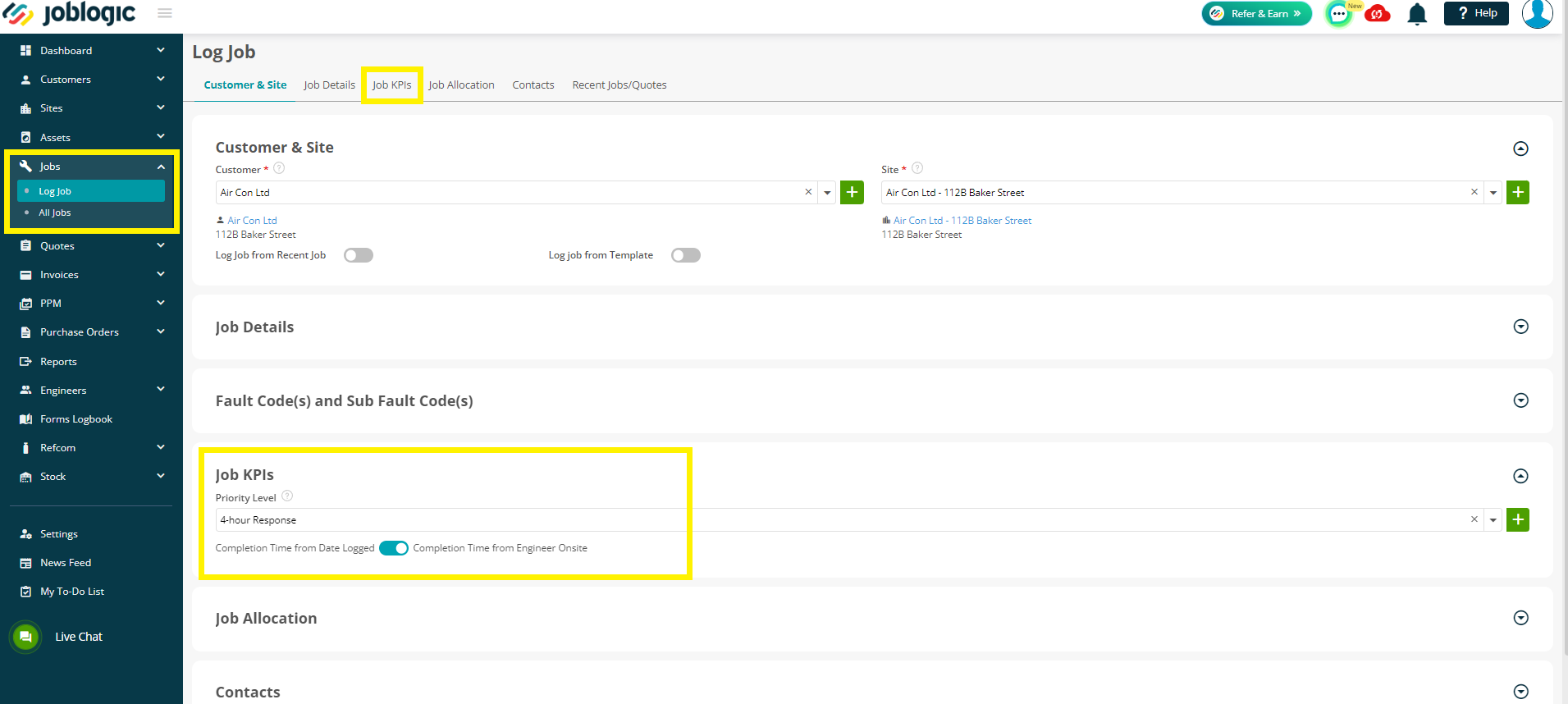Screen dimensions: 1568x704
Task: Click the Help button
Action: [x=1476, y=13]
